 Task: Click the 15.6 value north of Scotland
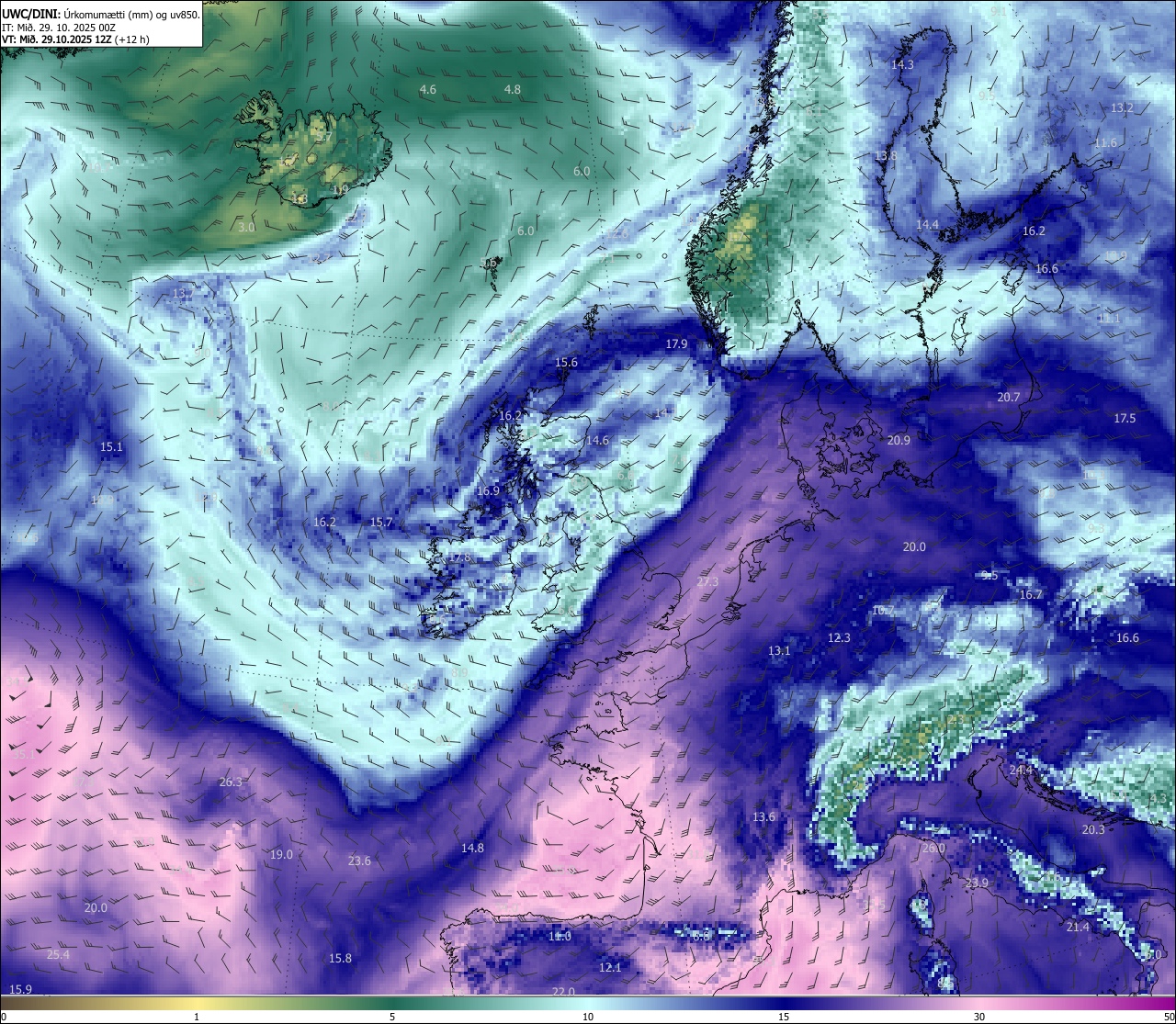coord(566,362)
